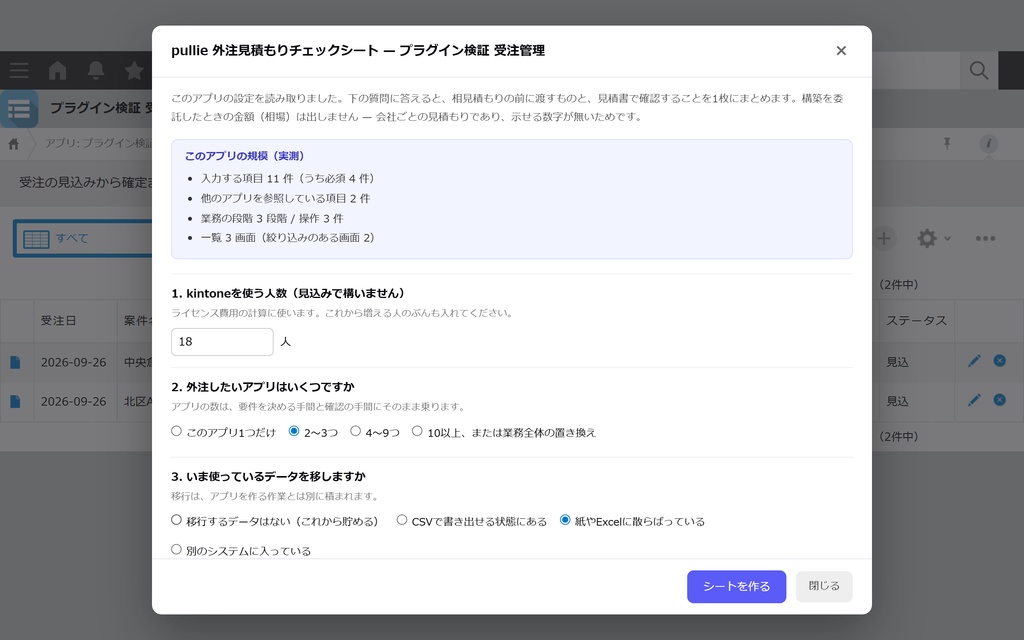Click the シートを作る button

click(x=736, y=586)
